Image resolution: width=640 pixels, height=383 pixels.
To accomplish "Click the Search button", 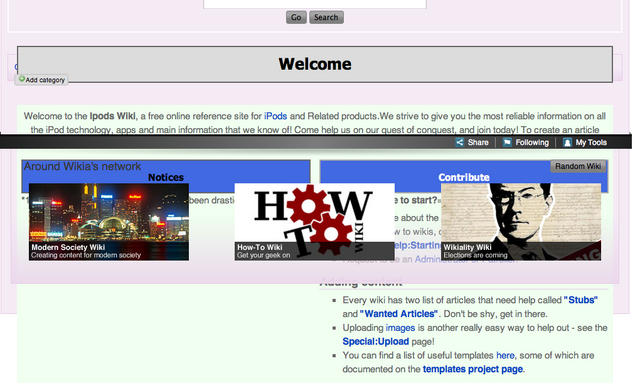I will click(x=326, y=17).
